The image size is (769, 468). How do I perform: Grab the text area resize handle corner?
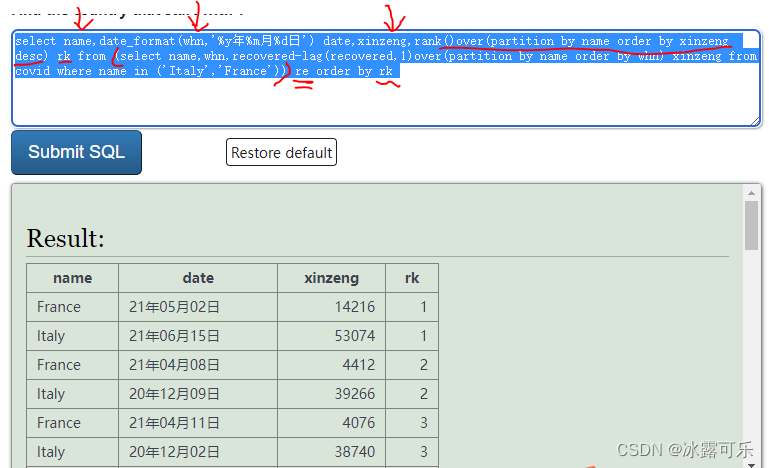click(755, 121)
